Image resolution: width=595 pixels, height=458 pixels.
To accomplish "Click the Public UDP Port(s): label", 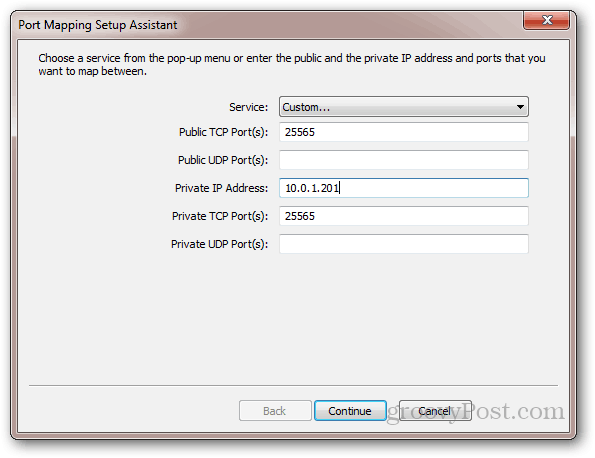I will (x=223, y=161).
